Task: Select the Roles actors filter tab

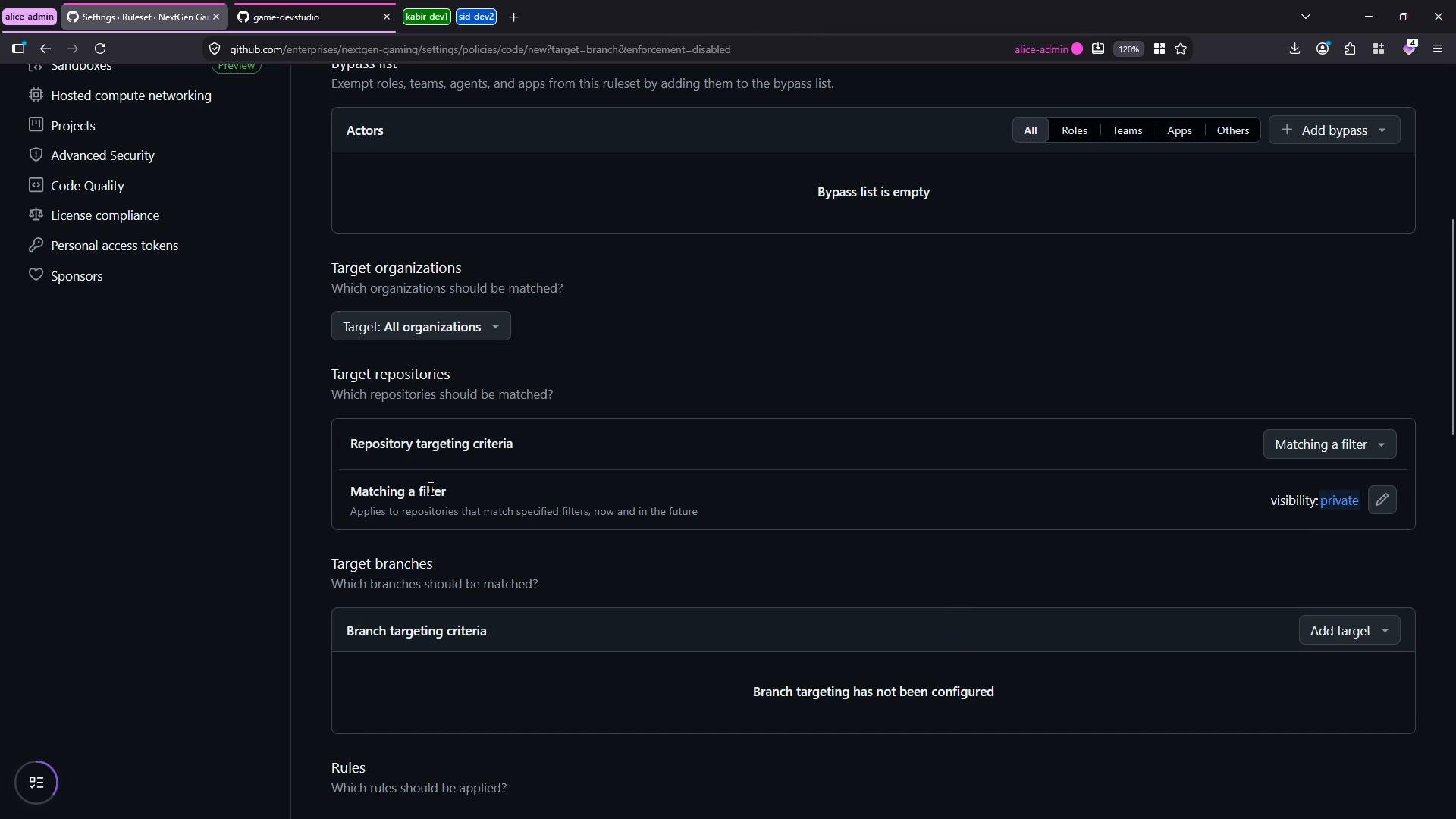Action: [1074, 130]
